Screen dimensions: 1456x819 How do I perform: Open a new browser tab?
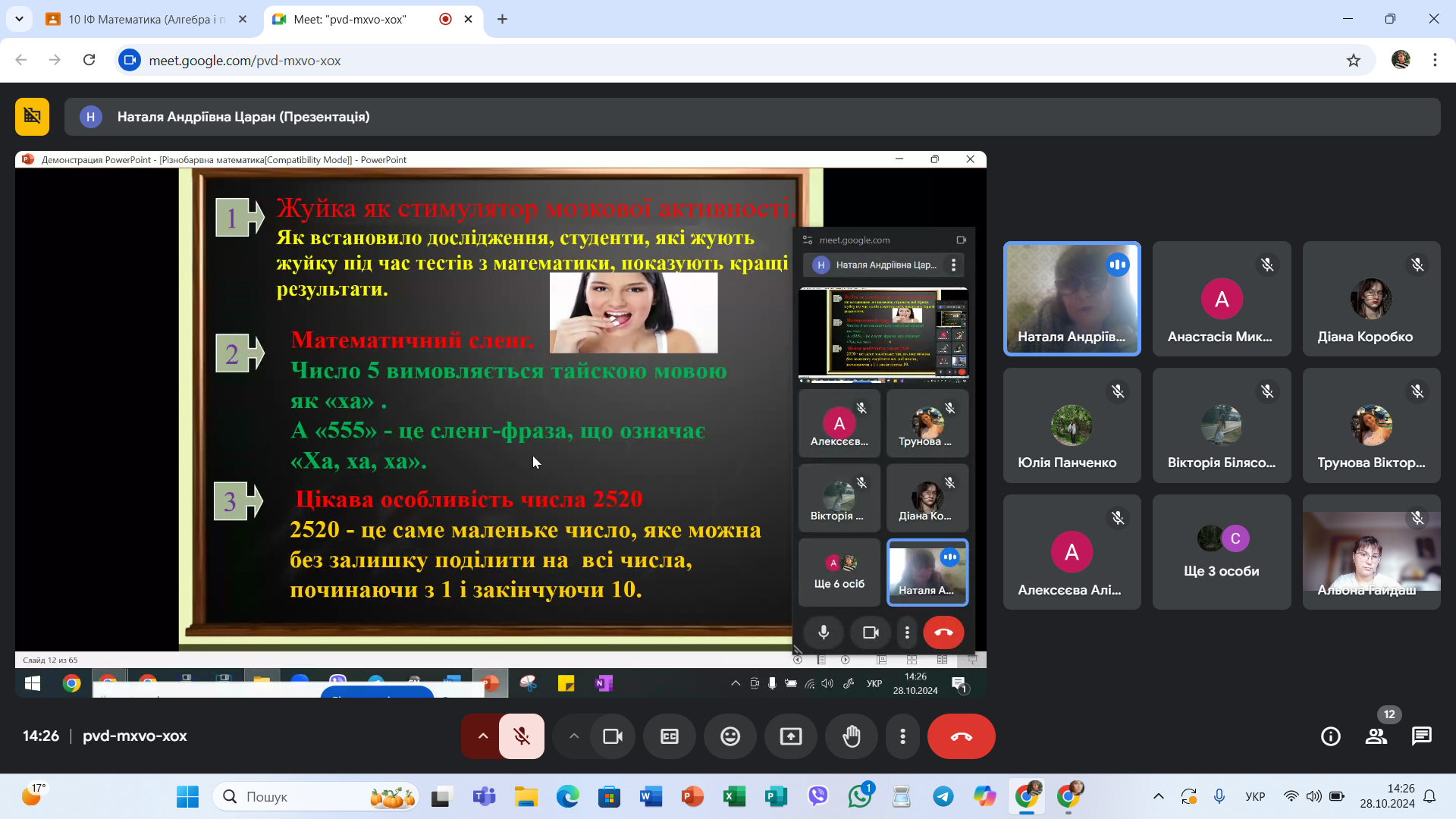pyautogui.click(x=502, y=20)
